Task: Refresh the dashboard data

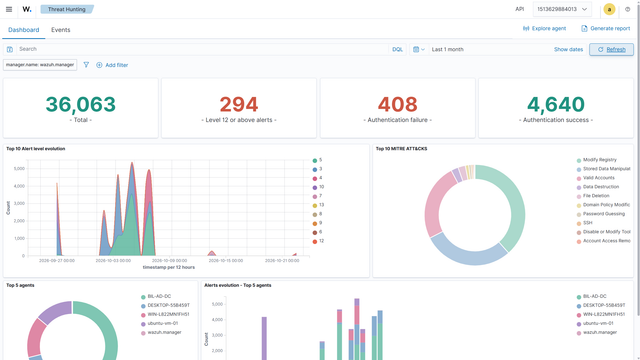Action: pyautogui.click(x=611, y=49)
